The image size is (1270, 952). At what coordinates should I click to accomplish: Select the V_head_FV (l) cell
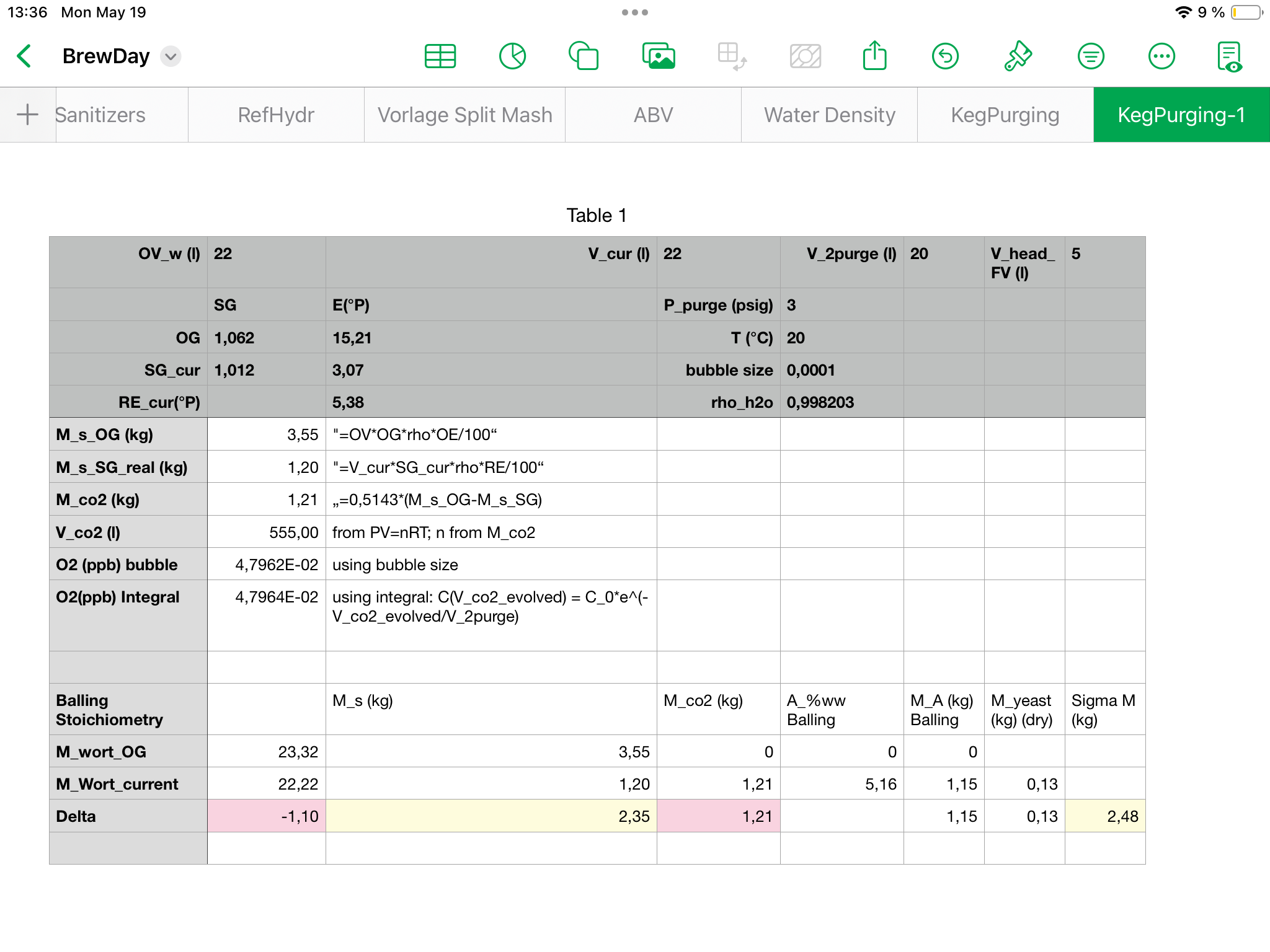(x=1024, y=262)
